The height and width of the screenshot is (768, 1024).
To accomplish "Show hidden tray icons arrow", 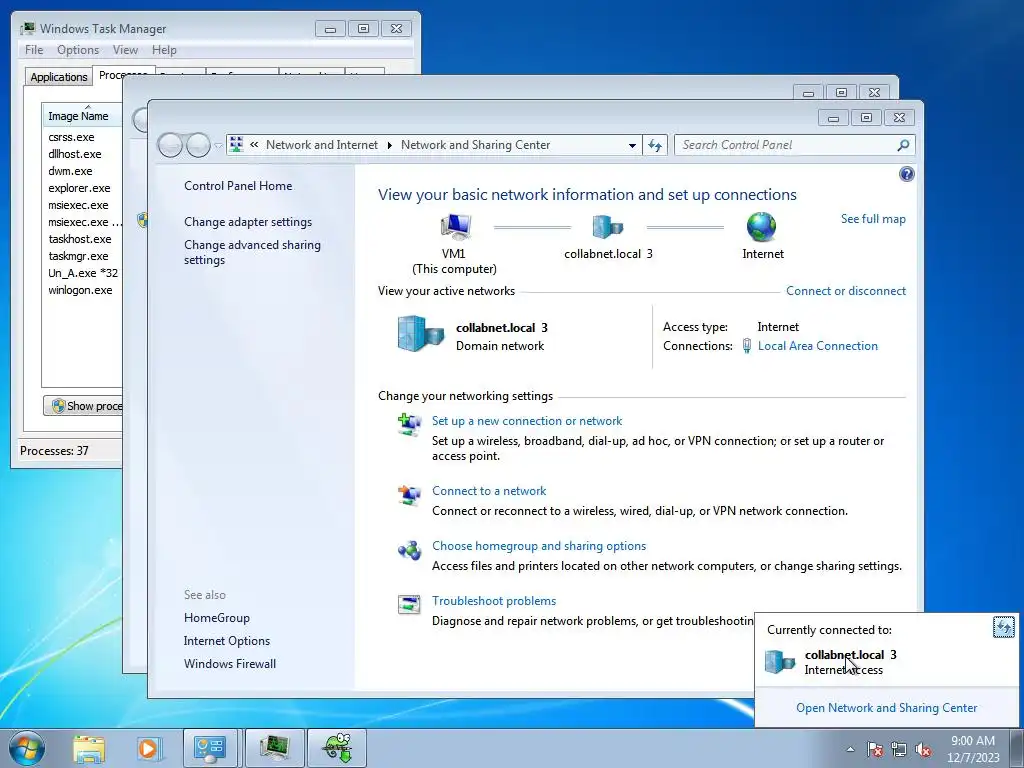I will [850, 749].
